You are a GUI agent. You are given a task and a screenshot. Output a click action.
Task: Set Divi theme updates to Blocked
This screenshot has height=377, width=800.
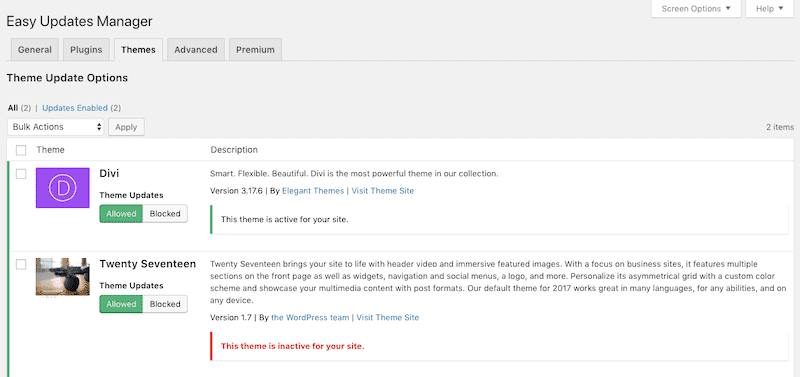coord(165,214)
